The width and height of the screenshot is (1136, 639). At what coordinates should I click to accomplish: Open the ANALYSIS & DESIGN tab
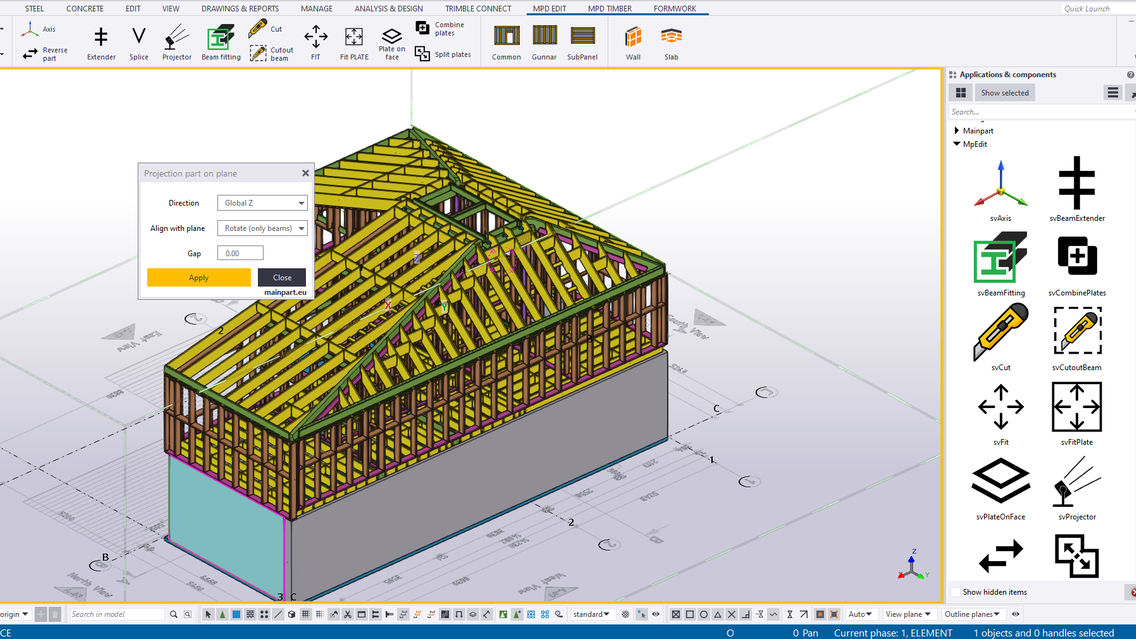(x=388, y=9)
